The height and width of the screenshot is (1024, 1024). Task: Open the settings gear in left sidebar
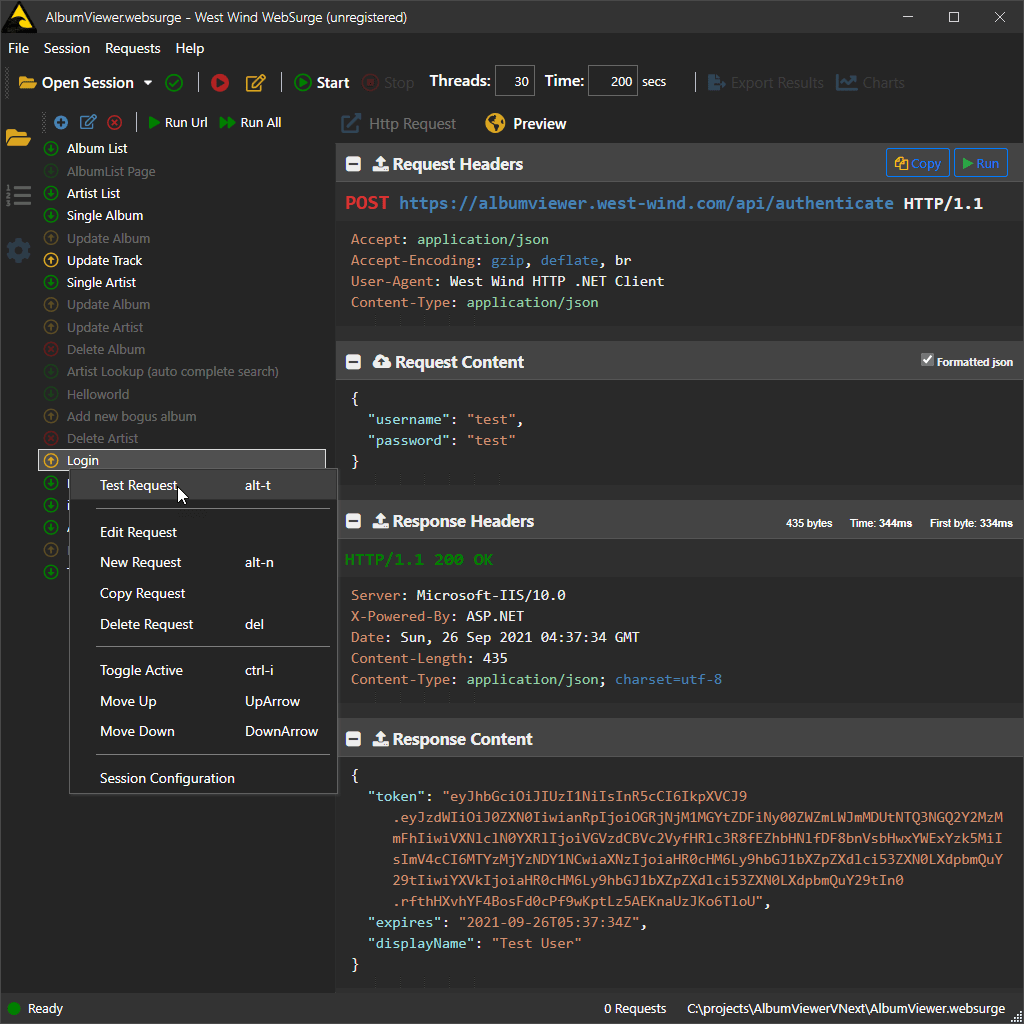pyautogui.click(x=18, y=250)
